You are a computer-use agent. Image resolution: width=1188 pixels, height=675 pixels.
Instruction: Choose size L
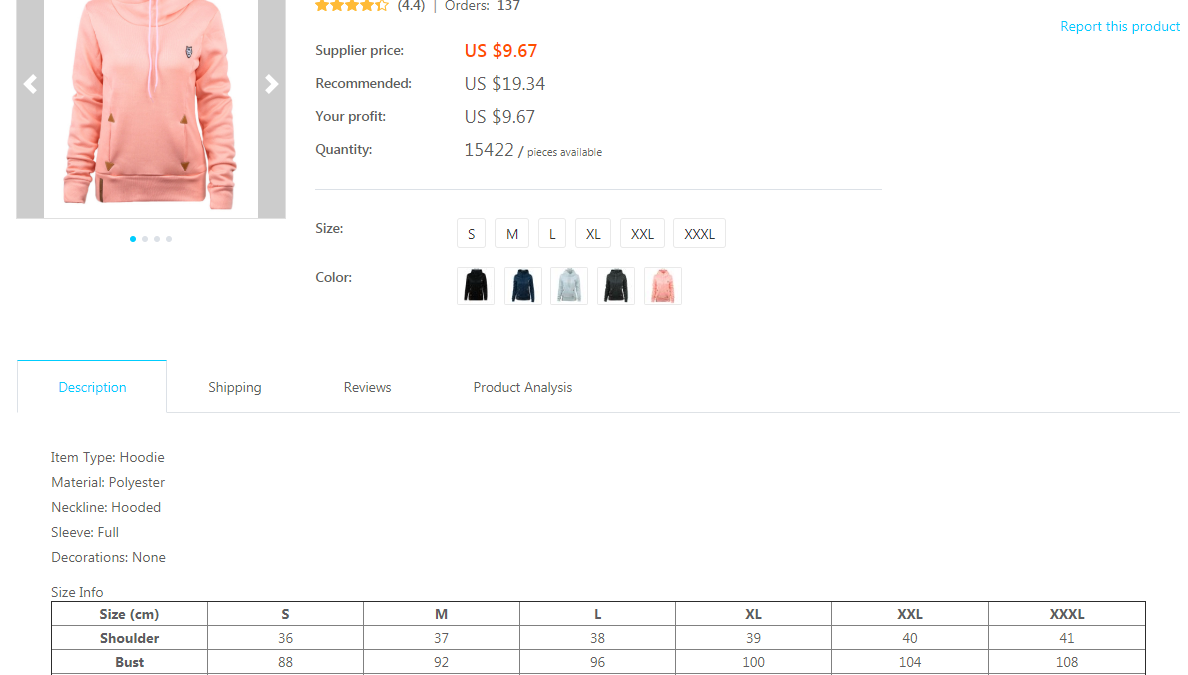tap(552, 233)
